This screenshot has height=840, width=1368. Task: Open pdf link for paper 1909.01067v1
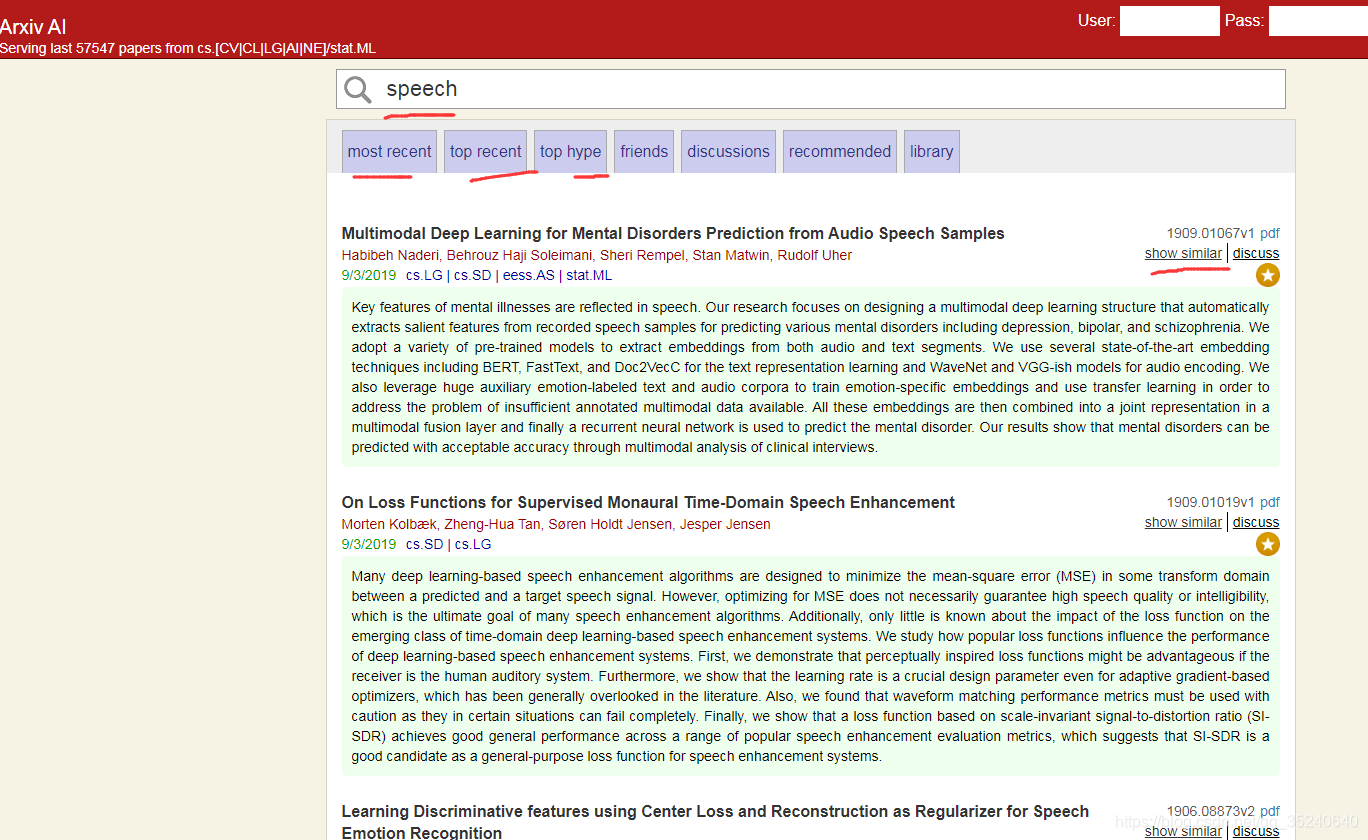tap(1270, 233)
